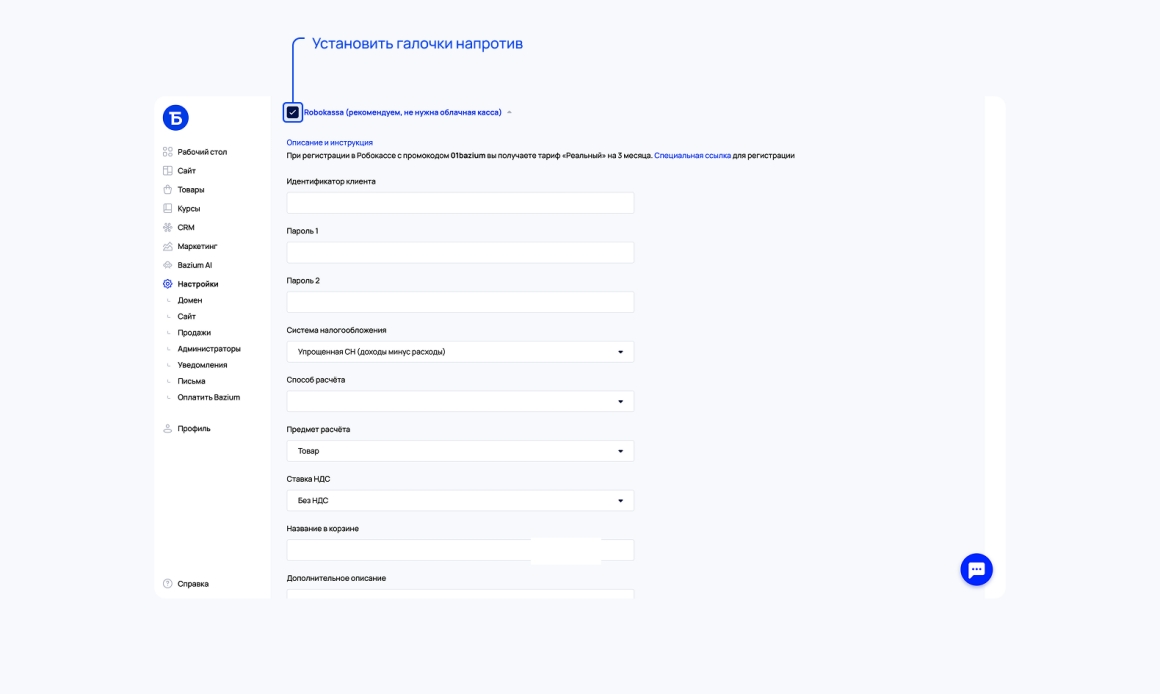Screen dimensions: 1160x694
Task: Open the Рабочий стол dashboard icon
Action: pos(168,152)
